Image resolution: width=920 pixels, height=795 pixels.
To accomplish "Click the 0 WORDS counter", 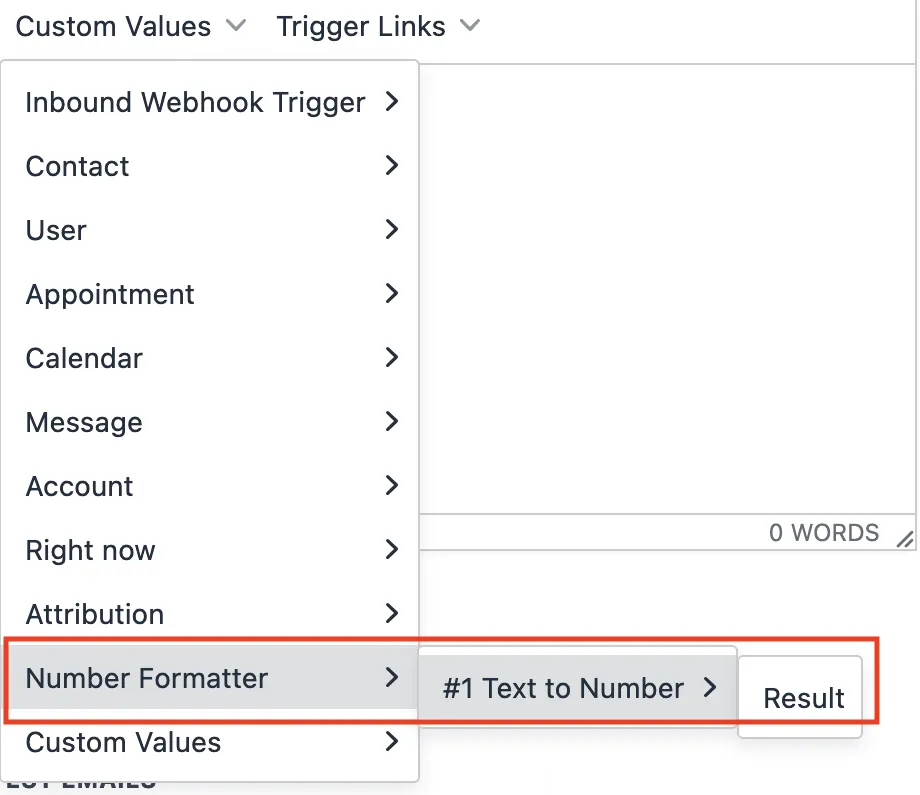I will pyautogui.click(x=824, y=533).
